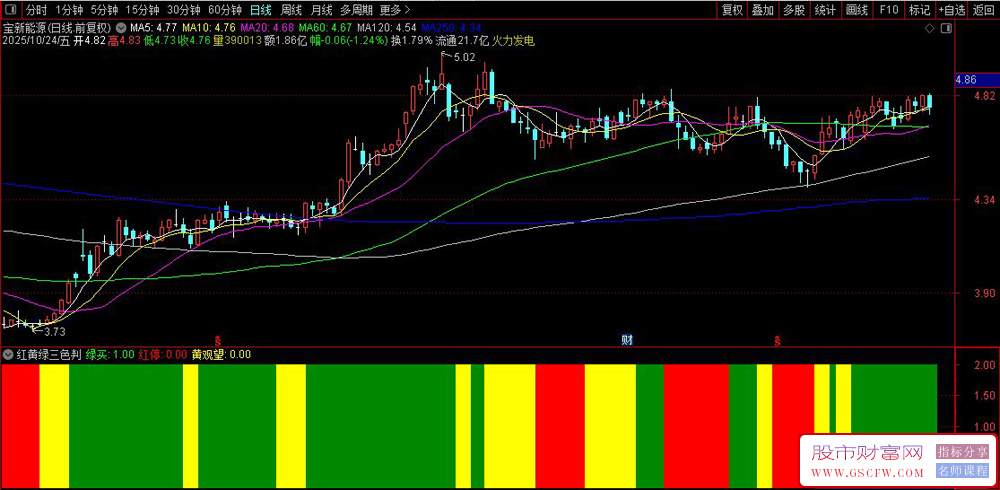Open the F10 company info

click(x=888, y=10)
